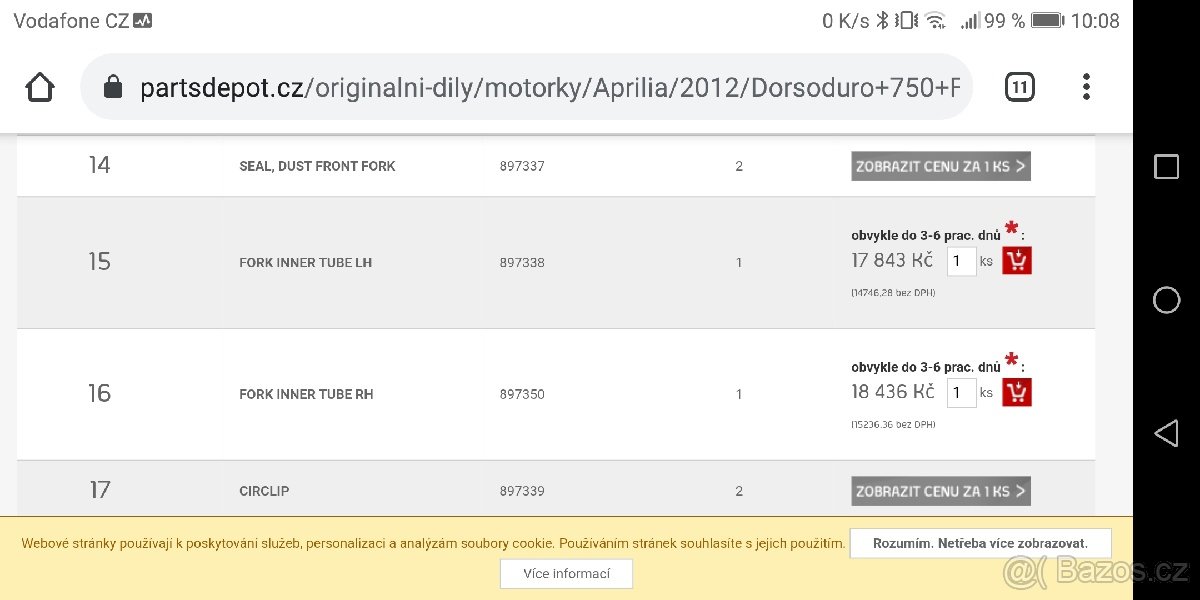Open Chrome's three-dot overflow menu

pos(1085,87)
